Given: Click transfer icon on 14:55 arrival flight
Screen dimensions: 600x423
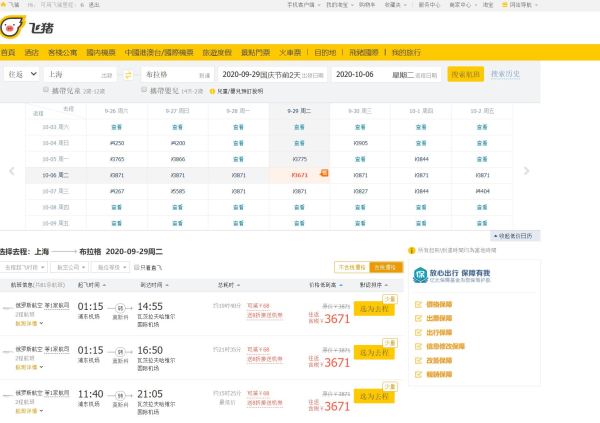Looking at the screenshot, I should 120,308.
